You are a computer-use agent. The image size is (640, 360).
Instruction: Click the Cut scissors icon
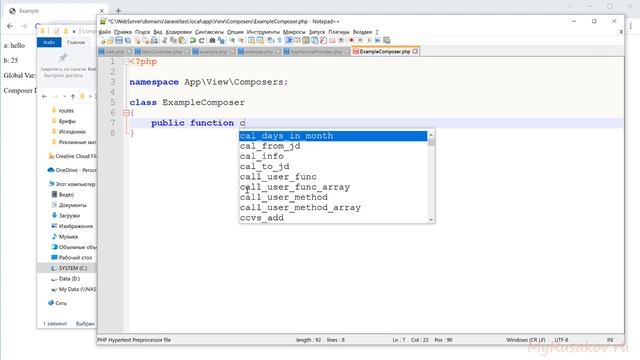[164, 40]
